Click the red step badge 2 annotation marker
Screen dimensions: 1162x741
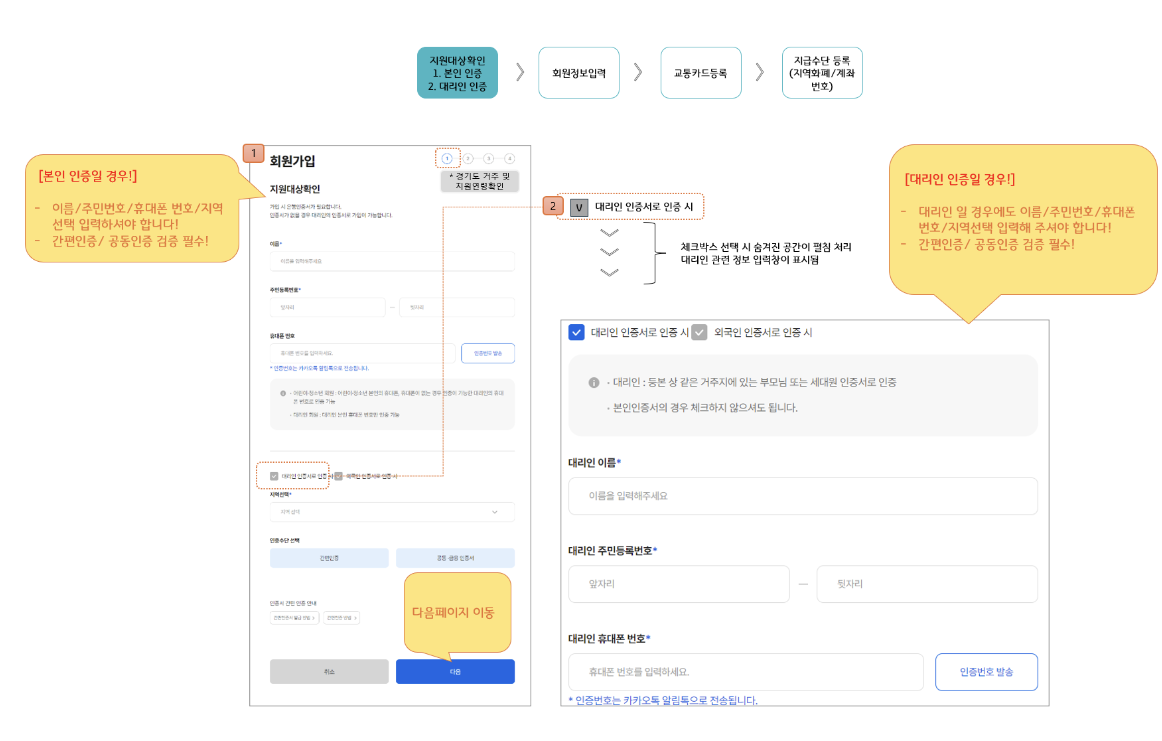tap(555, 204)
